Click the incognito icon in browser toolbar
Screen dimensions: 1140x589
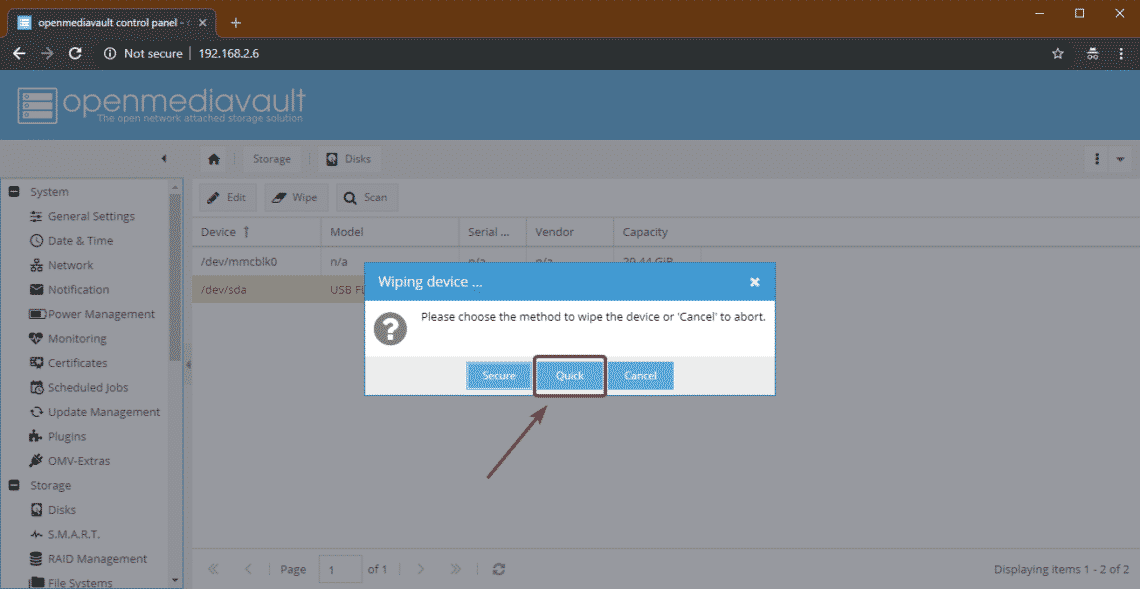tap(1092, 53)
